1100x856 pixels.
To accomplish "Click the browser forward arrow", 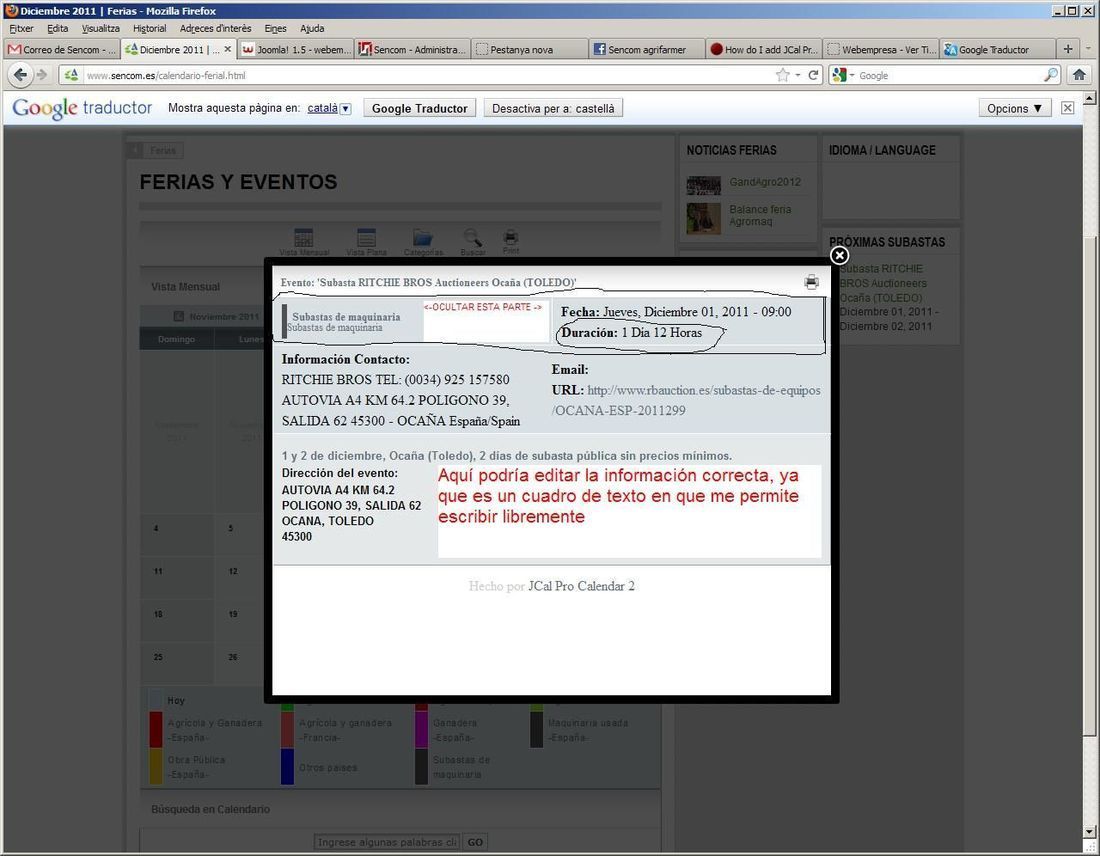I will coord(42,75).
